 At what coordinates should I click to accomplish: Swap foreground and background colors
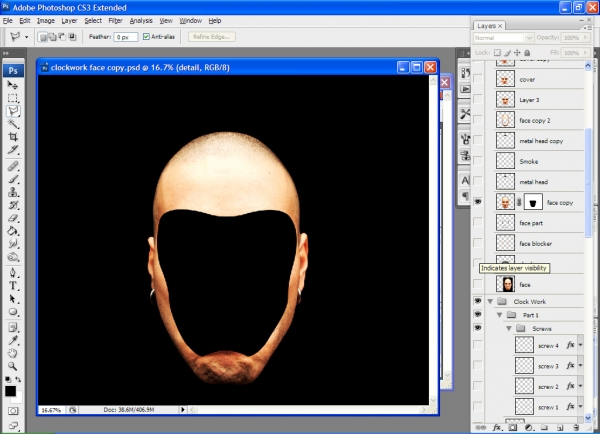pyautogui.click(x=18, y=379)
